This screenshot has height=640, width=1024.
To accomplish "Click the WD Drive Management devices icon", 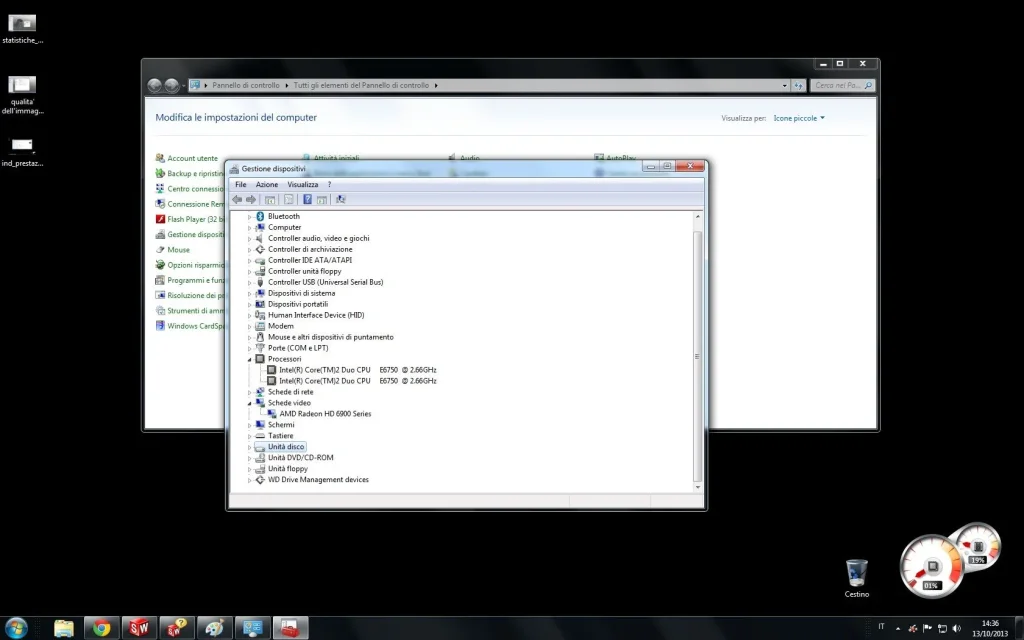I will pos(260,479).
